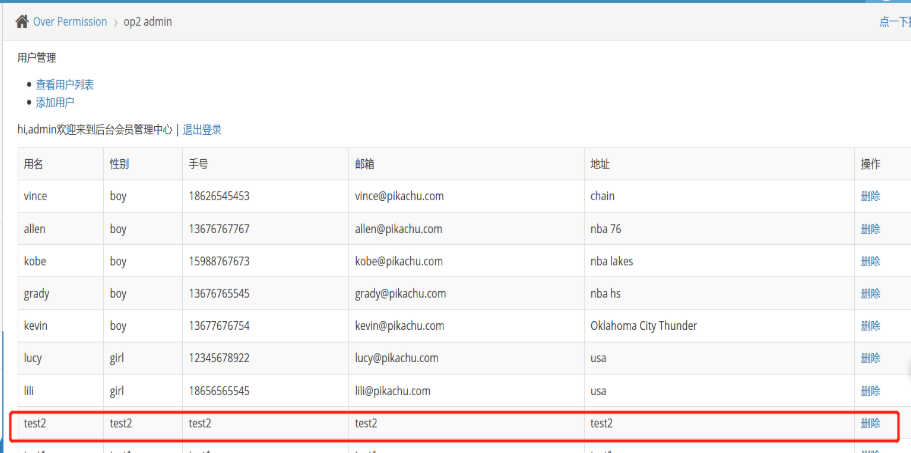Select the username cell kevin
Image resolution: width=911 pixels, height=453 pixels.
pyautogui.click(x=35, y=326)
